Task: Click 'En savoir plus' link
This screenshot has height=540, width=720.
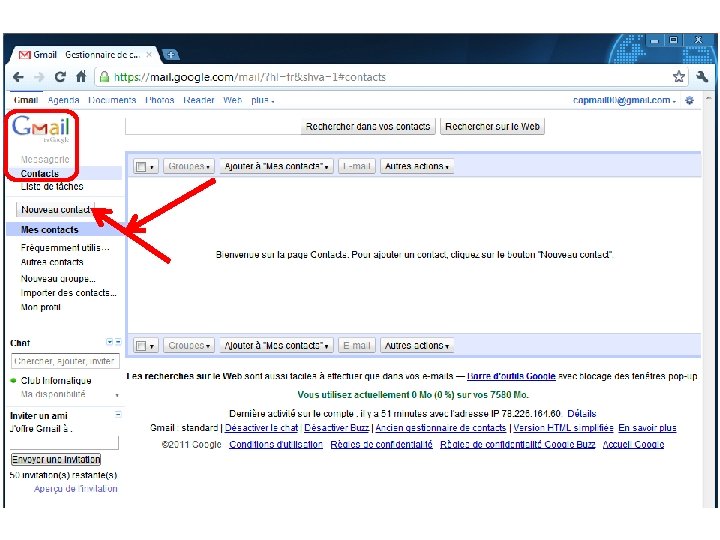Action: point(647,428)
